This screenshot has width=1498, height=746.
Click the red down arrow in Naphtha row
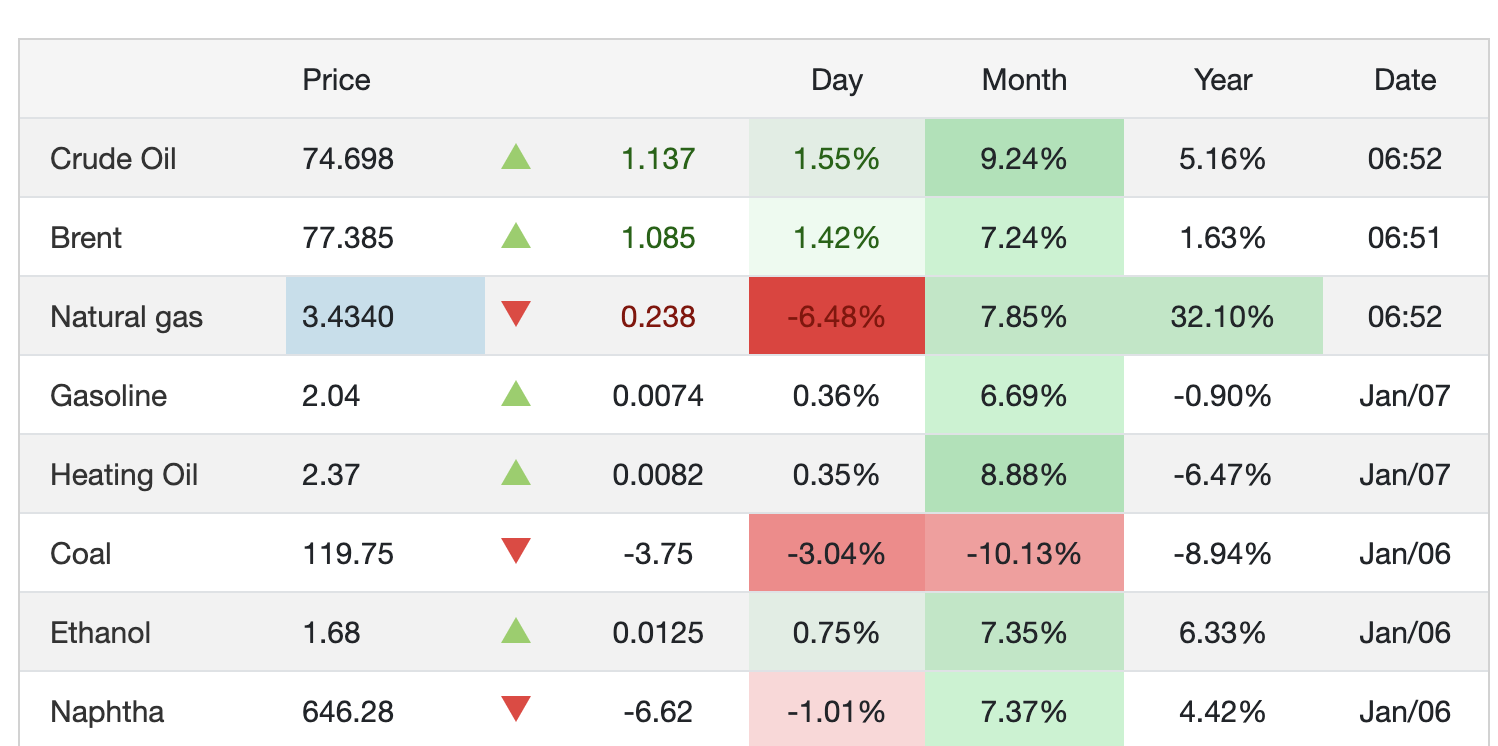coord(516,710)
